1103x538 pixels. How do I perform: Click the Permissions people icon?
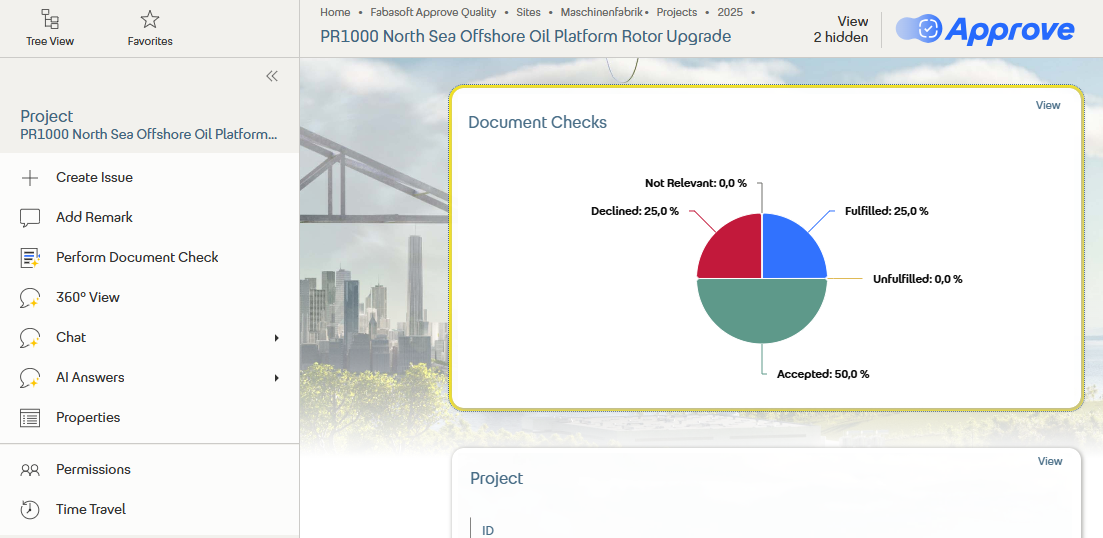tap(30, 470)
